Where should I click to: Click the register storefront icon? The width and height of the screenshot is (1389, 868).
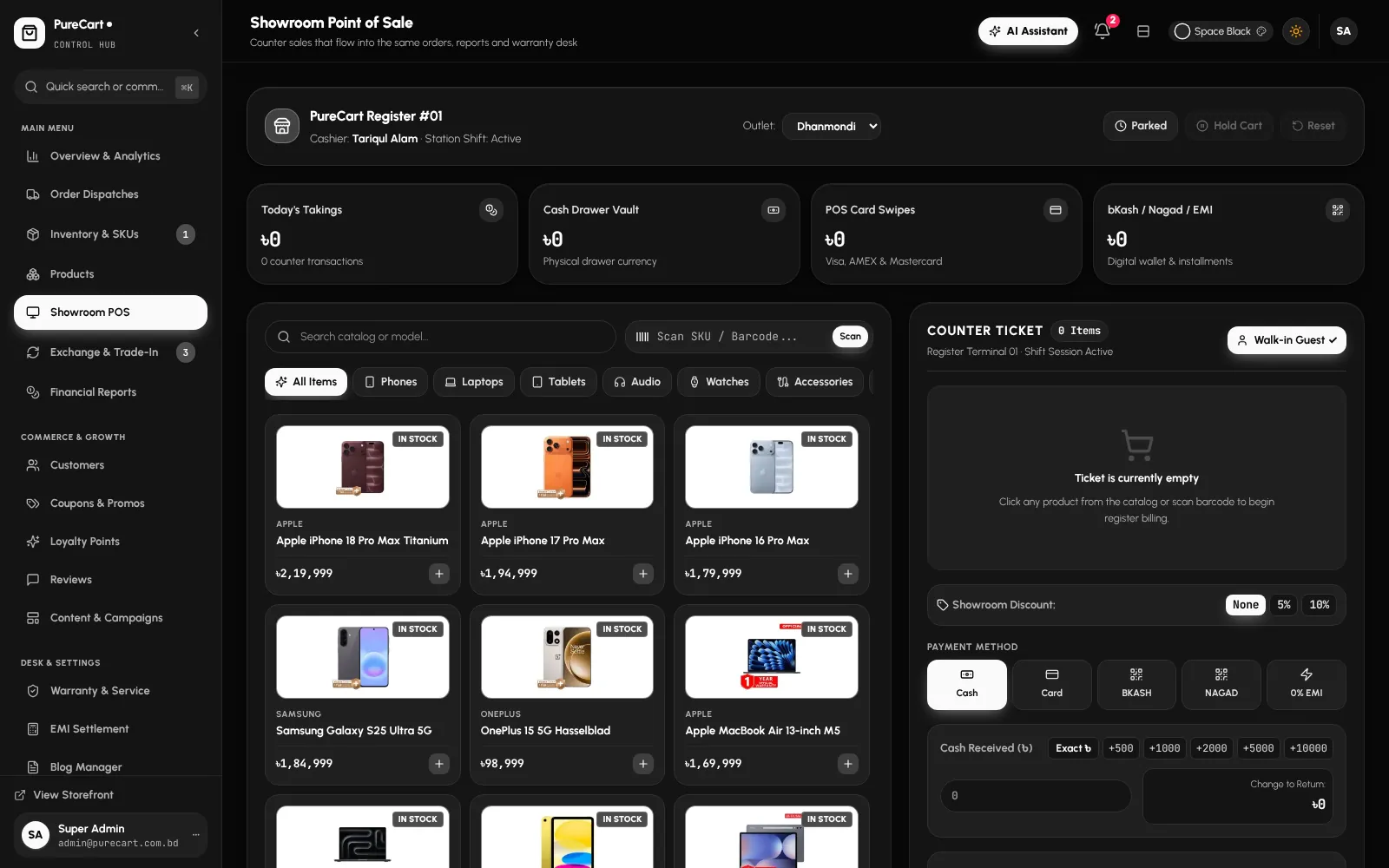point(282,126)
